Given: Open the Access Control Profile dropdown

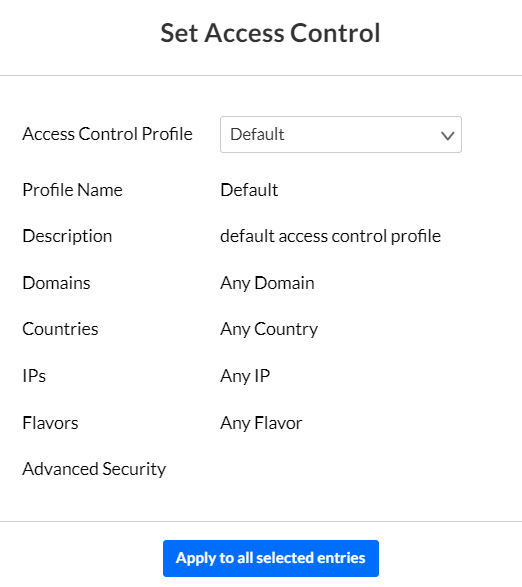Looking at the screenshot, I should pos(341,134).
